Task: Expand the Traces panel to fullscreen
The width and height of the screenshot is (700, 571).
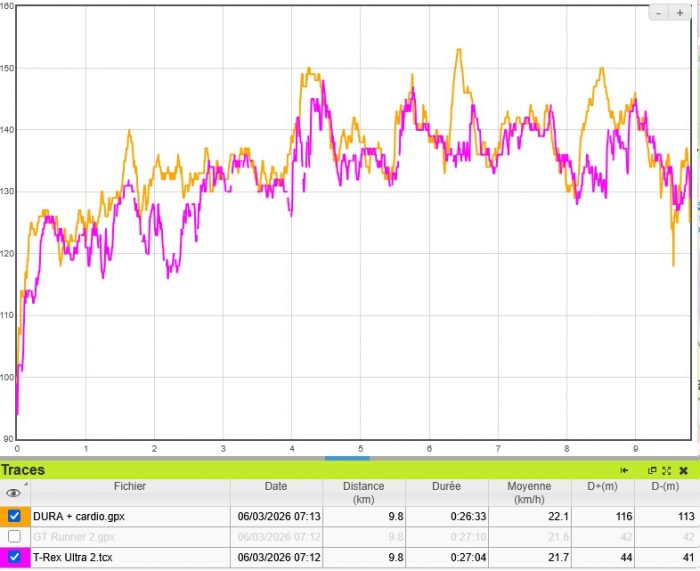Action: [x=666, y=470]
